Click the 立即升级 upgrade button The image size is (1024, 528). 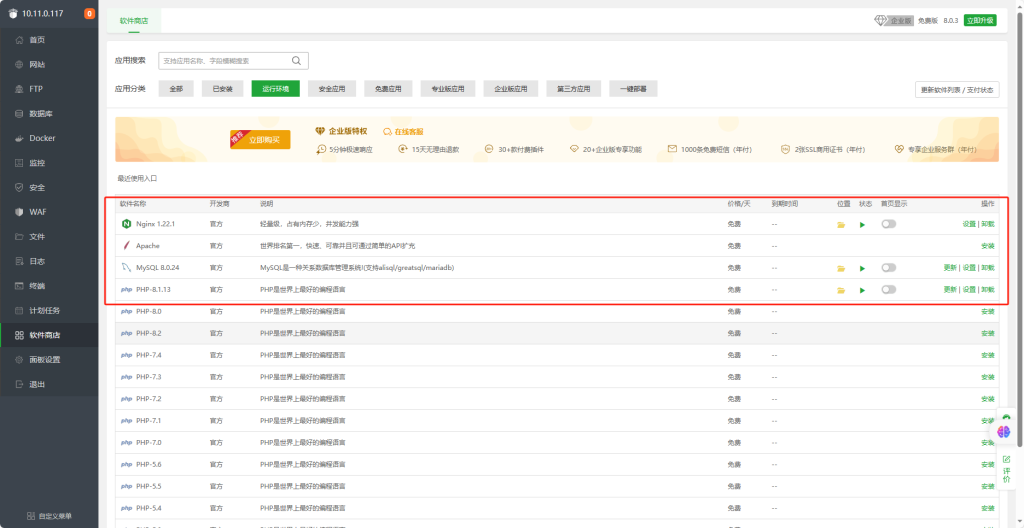(x=980, y=20)
